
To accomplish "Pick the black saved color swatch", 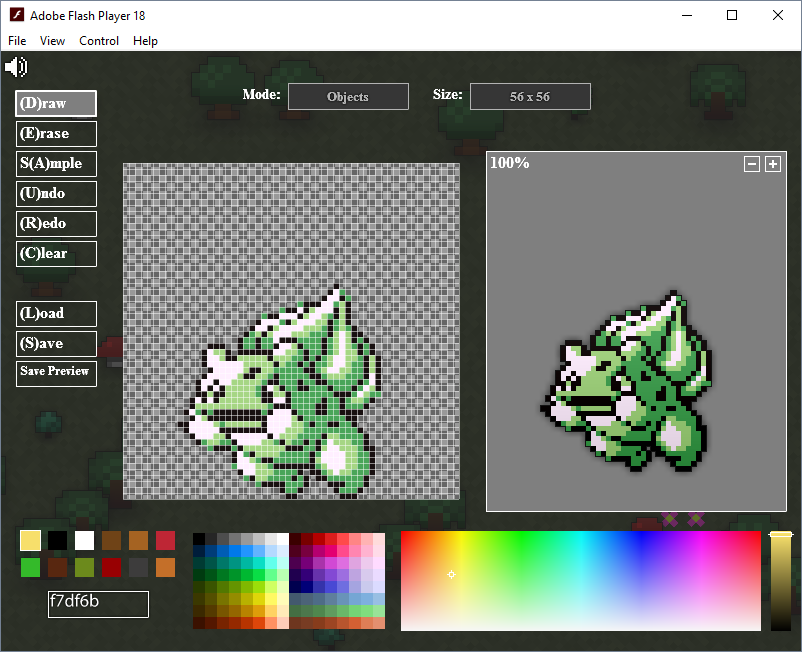I will coord(57,541).
